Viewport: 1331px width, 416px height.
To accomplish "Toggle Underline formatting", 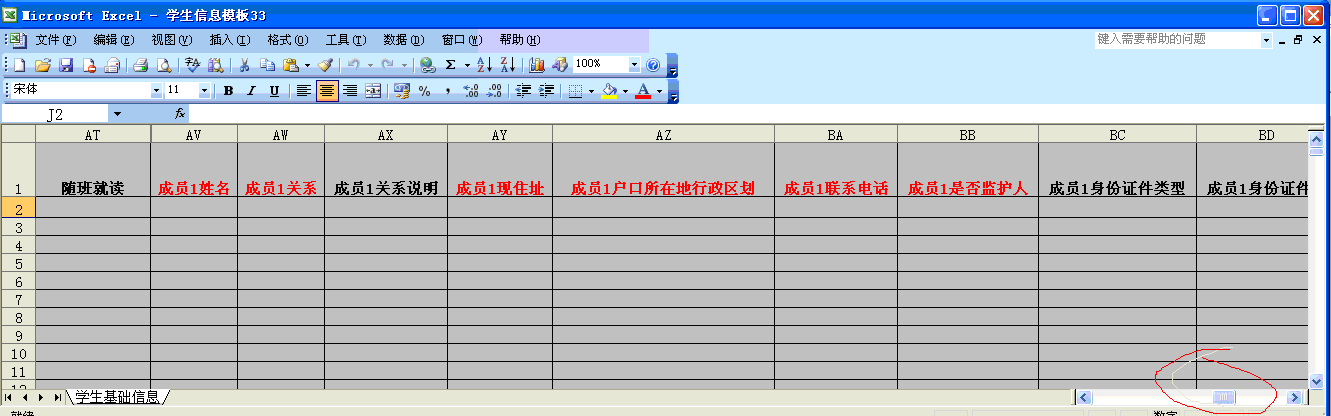I will [274, 91].
